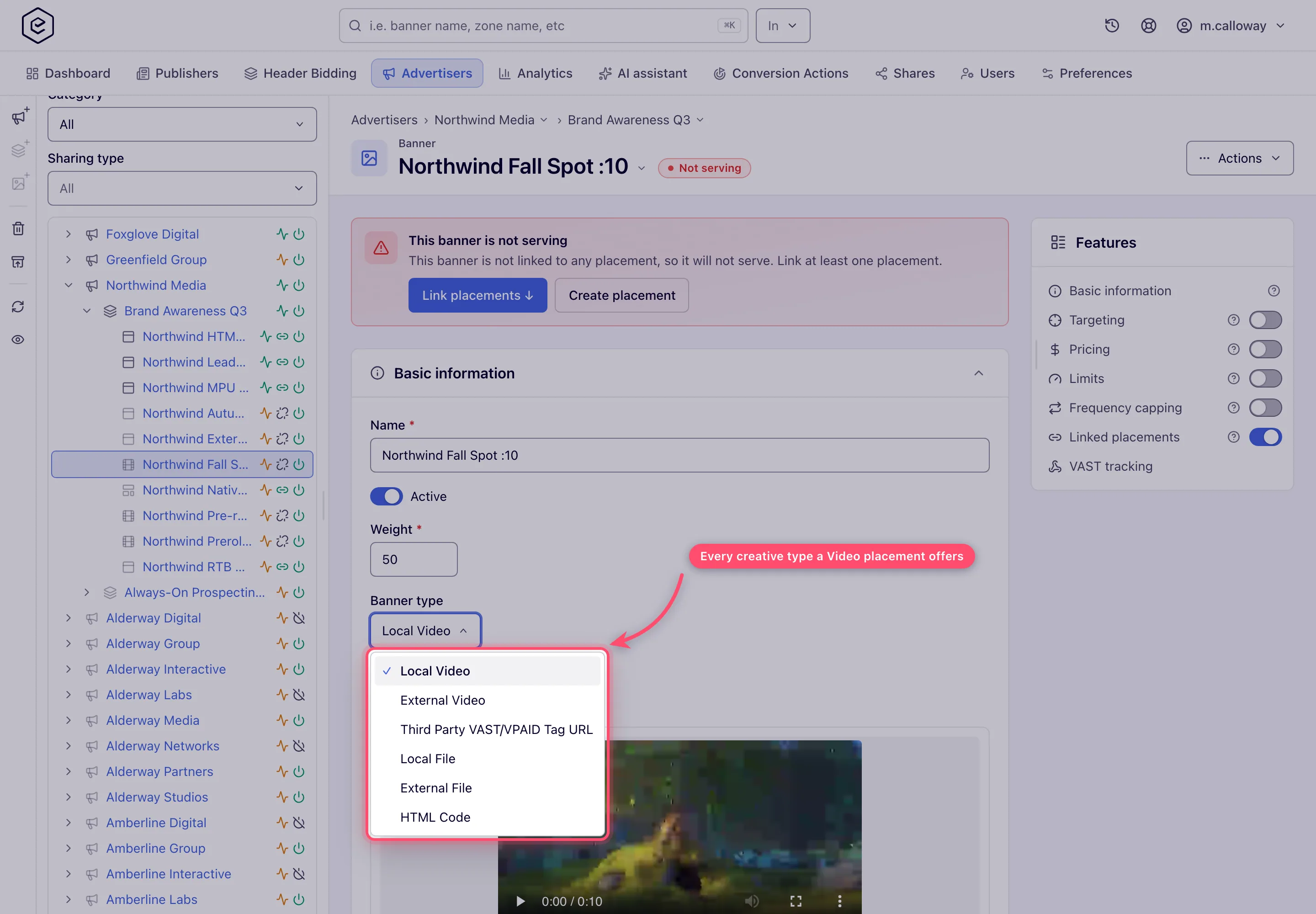
Task: Collapse the Basic information section chevron
Action: [x=979, y=373]
